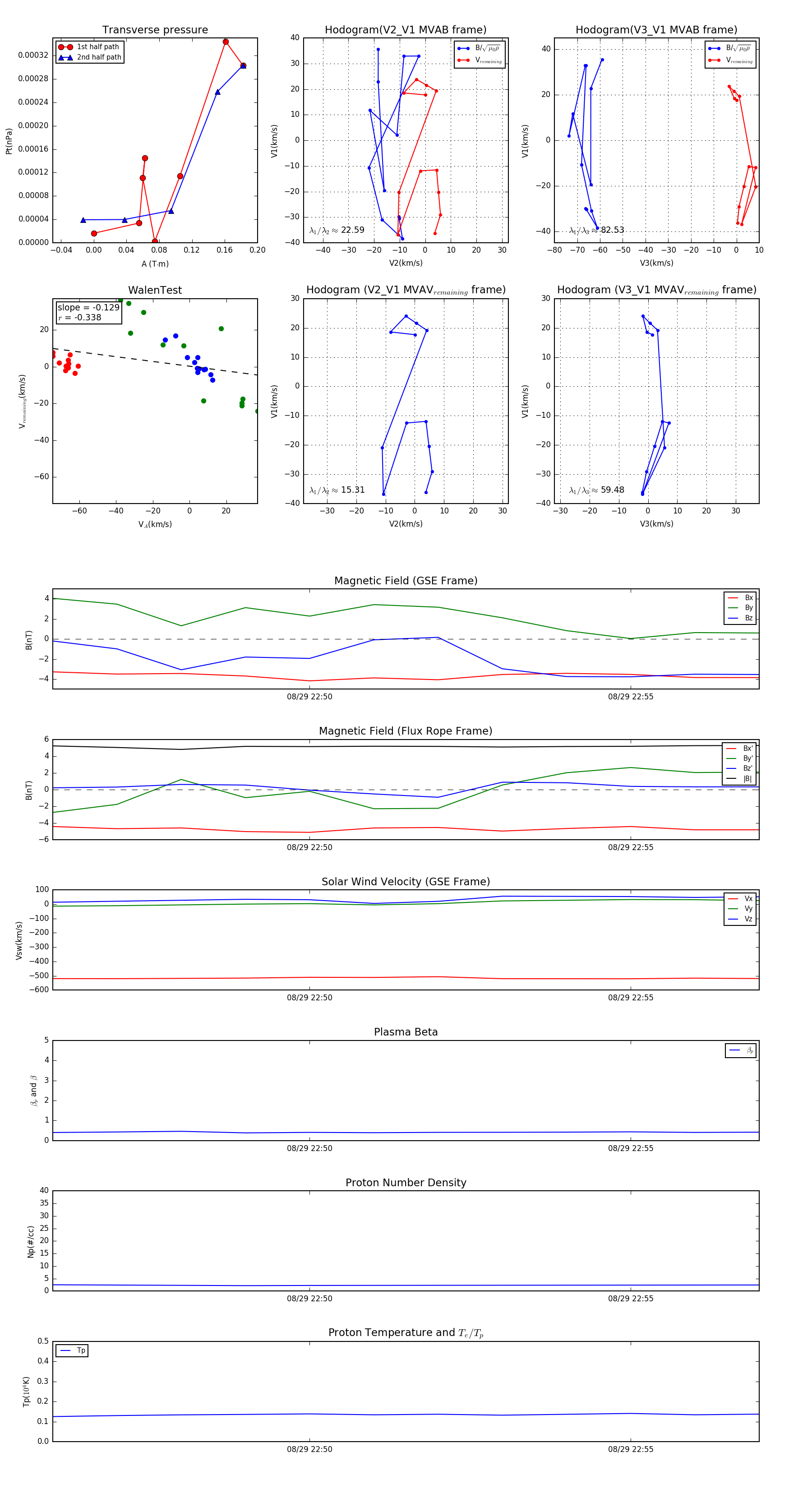Select 'Bz' in the GSE magnetic field legend
The width and height of the screenshot is (812, 1489).
[x=740, y=618]
